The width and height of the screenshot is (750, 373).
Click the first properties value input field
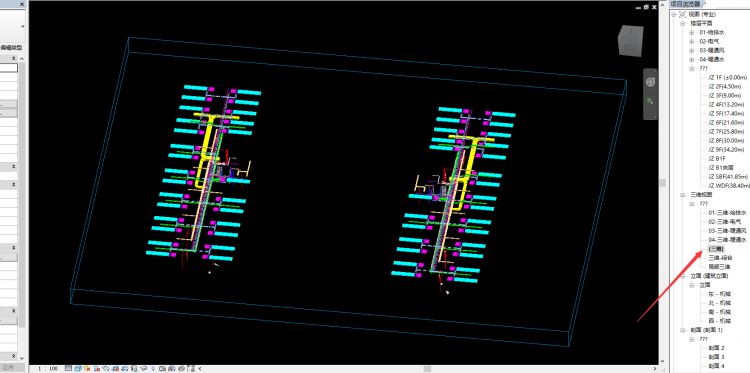(x=9, y=68)
